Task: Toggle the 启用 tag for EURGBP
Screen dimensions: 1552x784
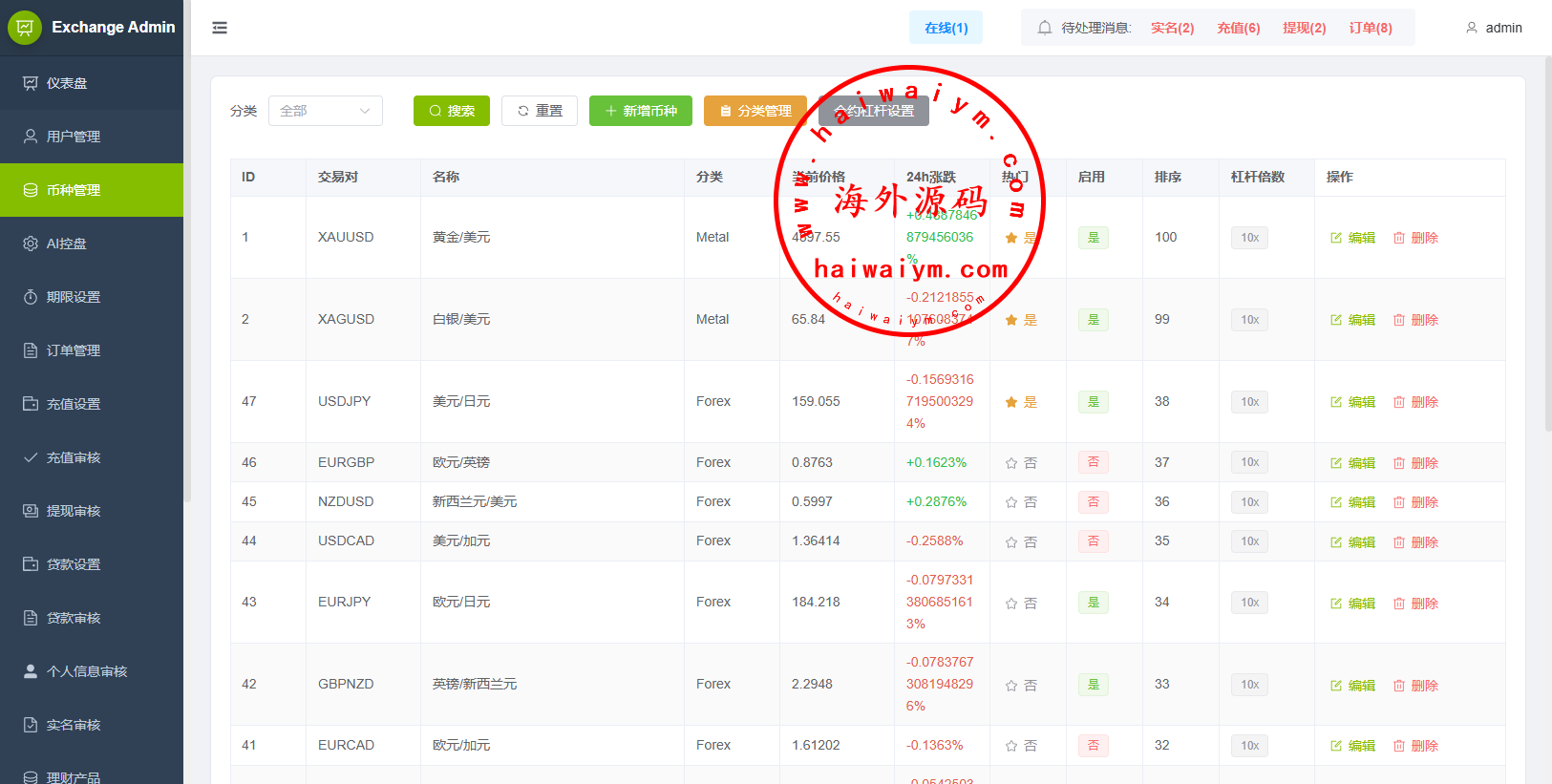Action: tap(1094, 462)
